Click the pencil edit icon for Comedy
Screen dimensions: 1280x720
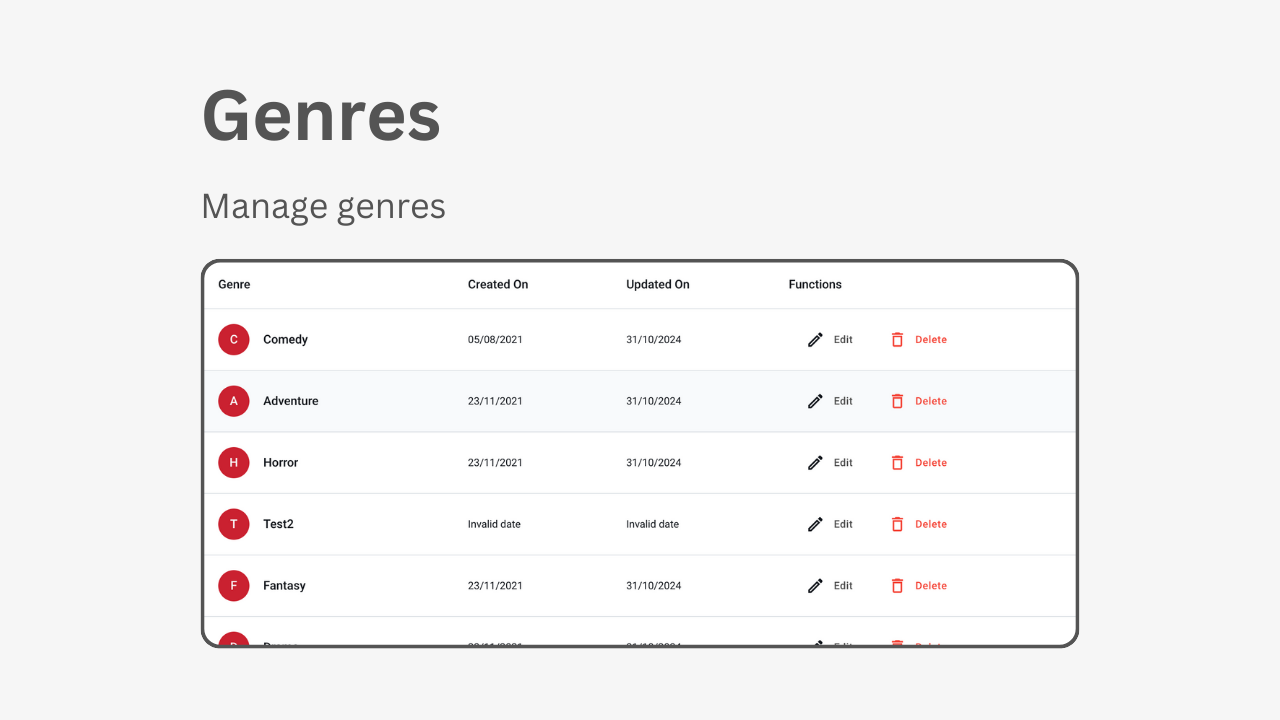coord(815,340)
